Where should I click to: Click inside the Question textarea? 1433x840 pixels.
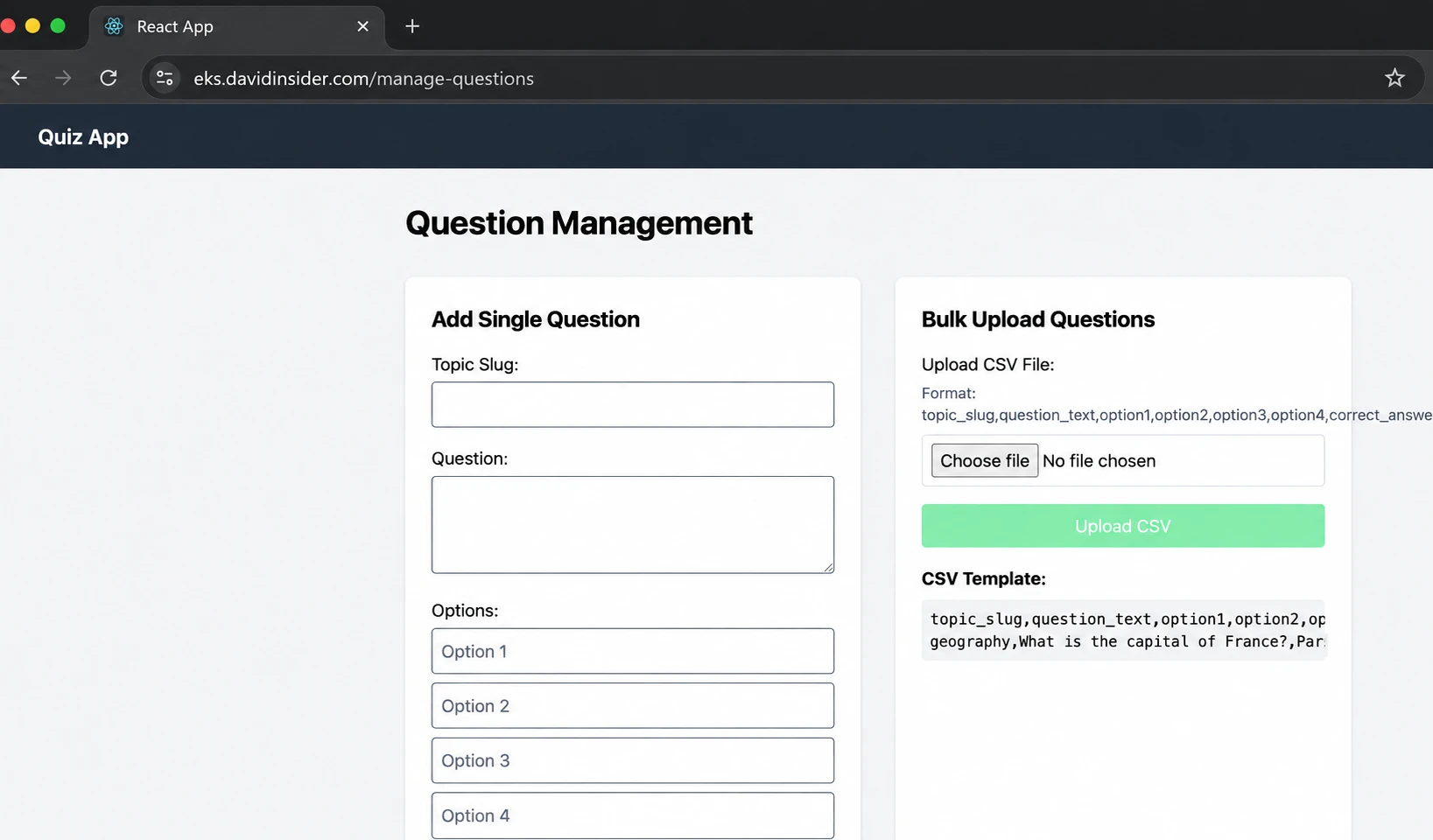tap(632, 525)
